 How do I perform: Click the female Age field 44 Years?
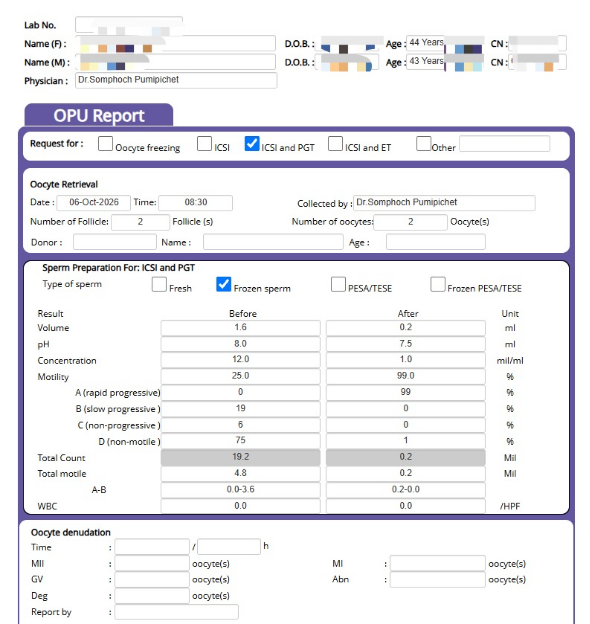[x=425, y=43]
